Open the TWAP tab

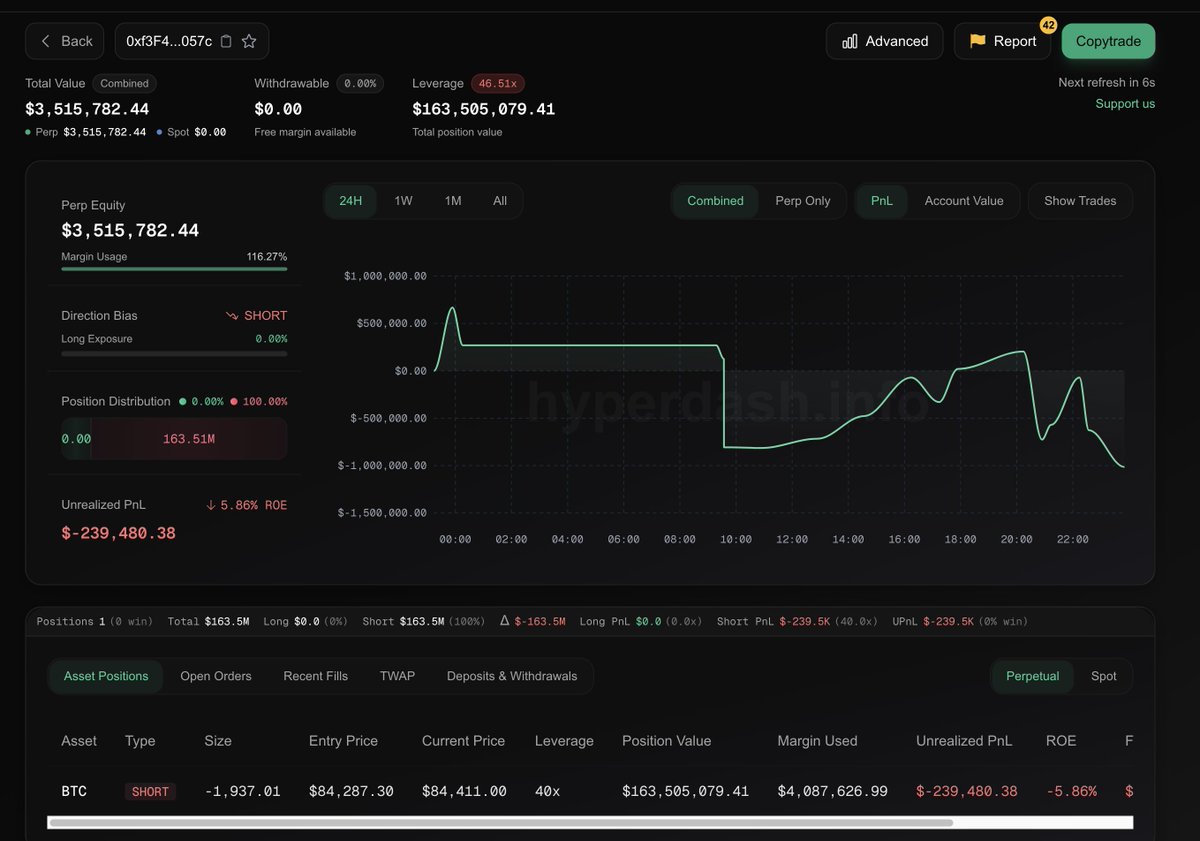pos(397,676)
